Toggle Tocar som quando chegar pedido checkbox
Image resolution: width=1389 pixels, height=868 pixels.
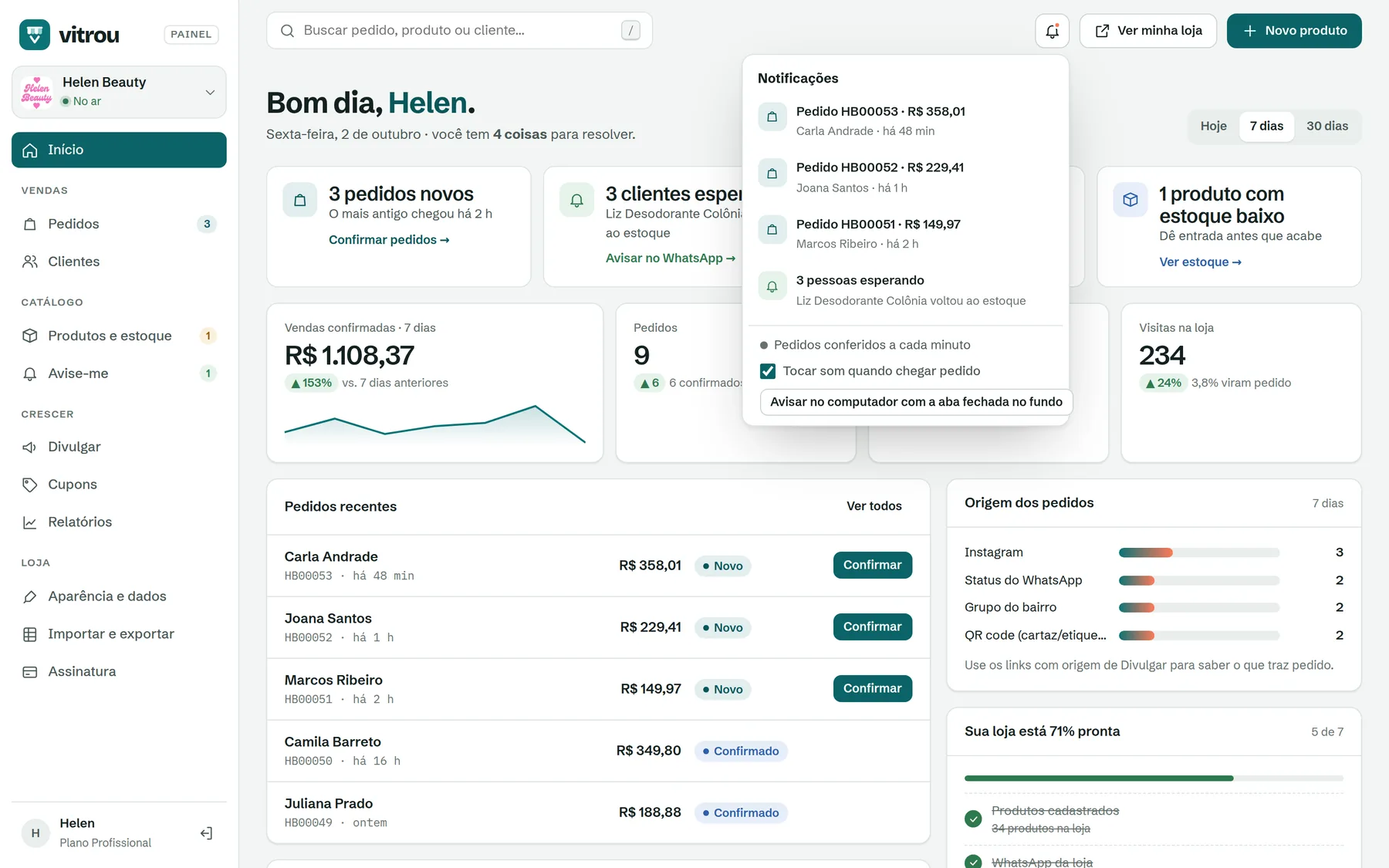pyautogui.click(x=768, y=371)
